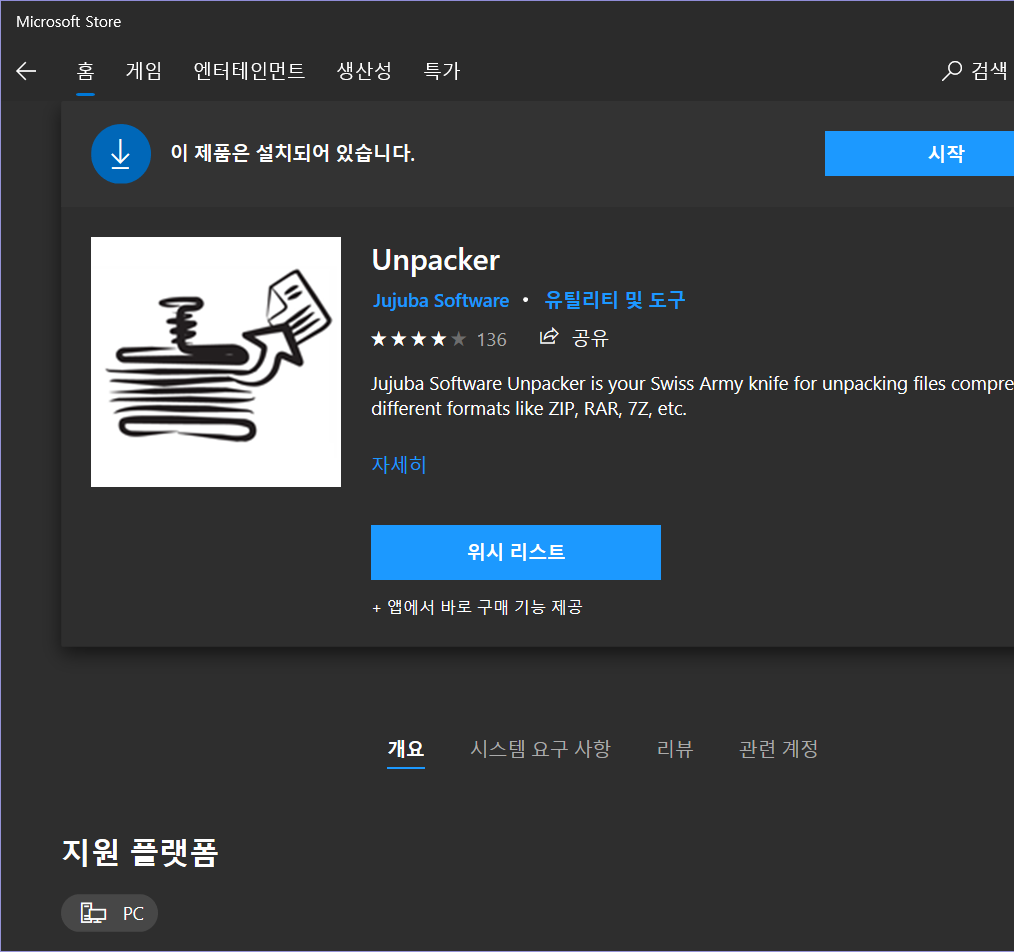Switch to 시스템 요구 사항 tab
The width and height of the screenshot is (1014, 952).
coord(540,749)
